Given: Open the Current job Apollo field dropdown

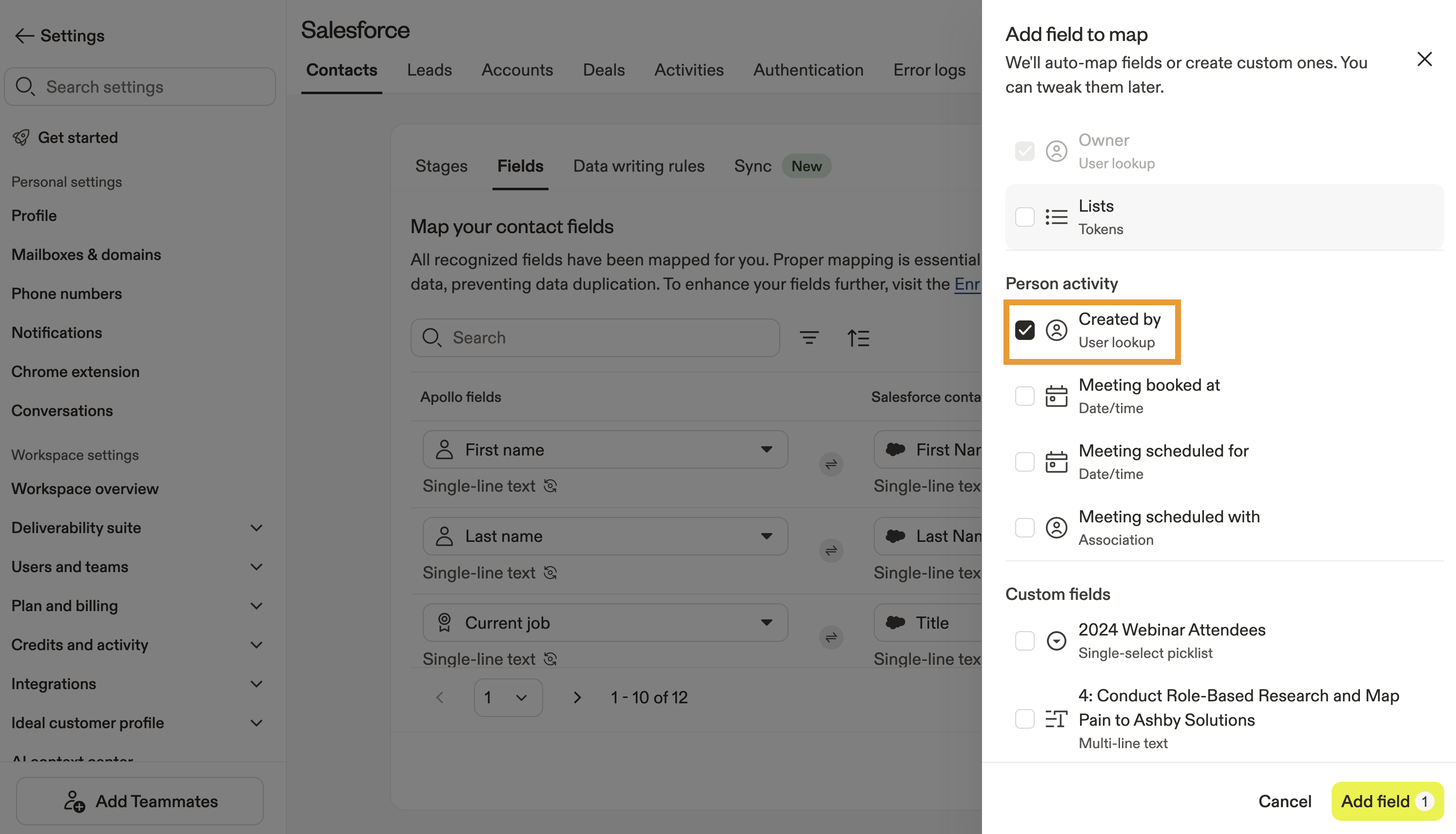Looking at the screenshot, I should [605, 622].
